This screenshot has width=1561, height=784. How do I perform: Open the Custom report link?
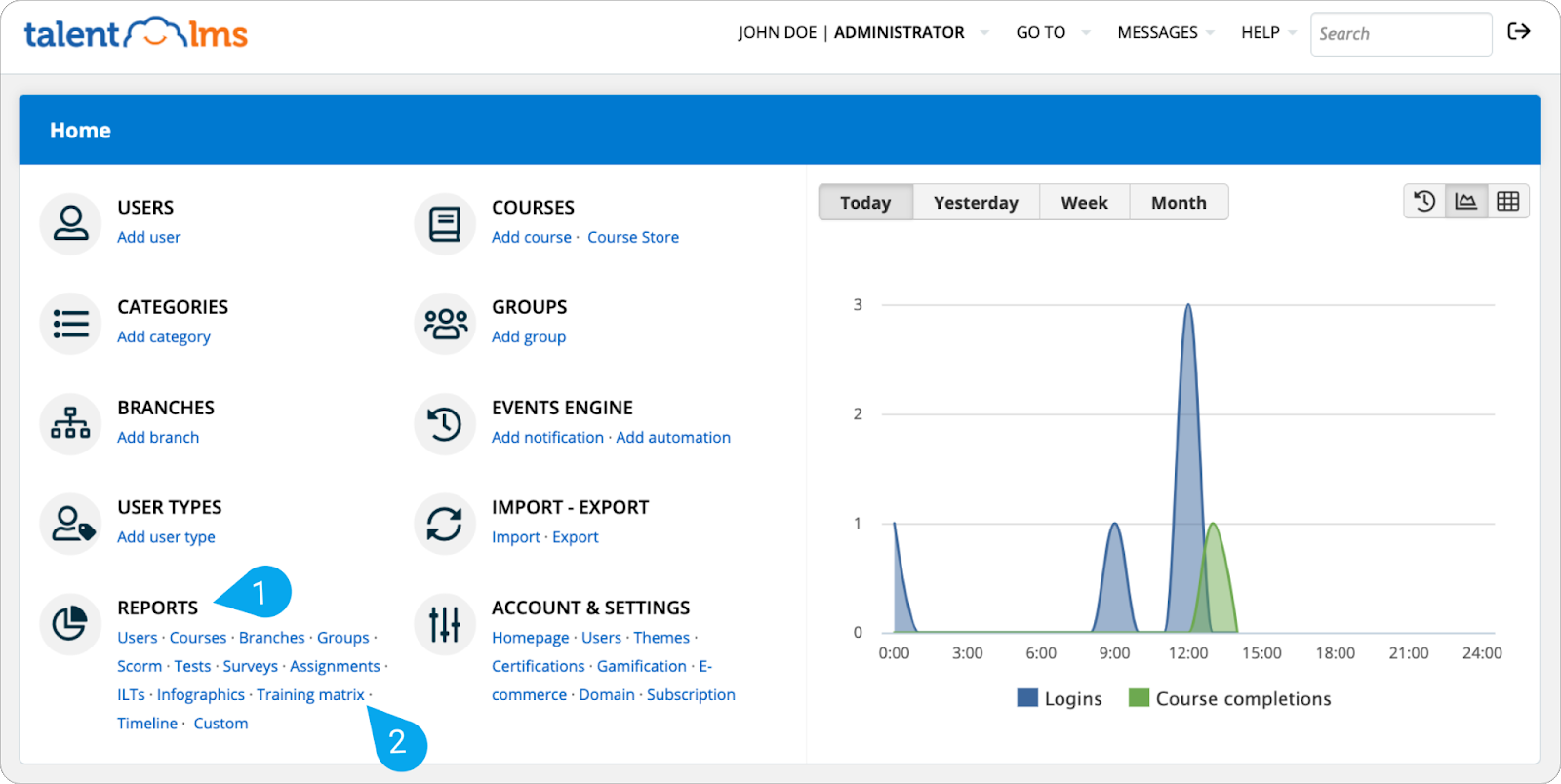(220, 723)
